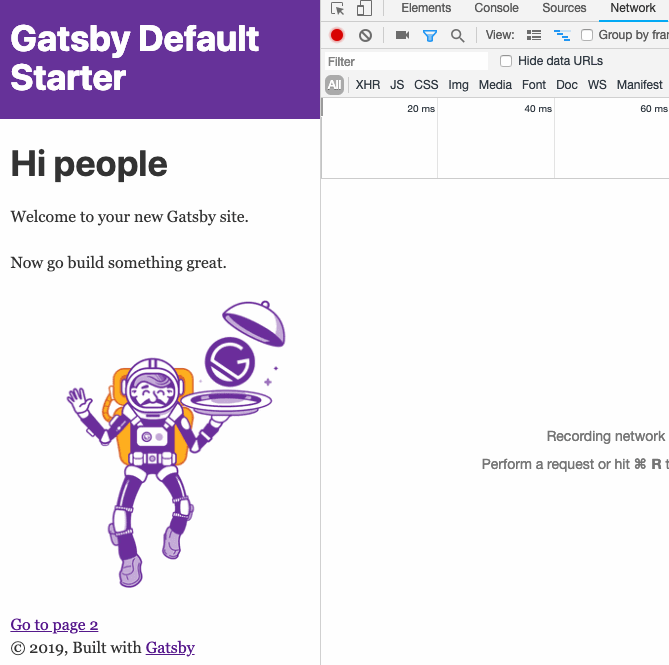
Task: Activate the inspect element picker icon
Action: 337,9
